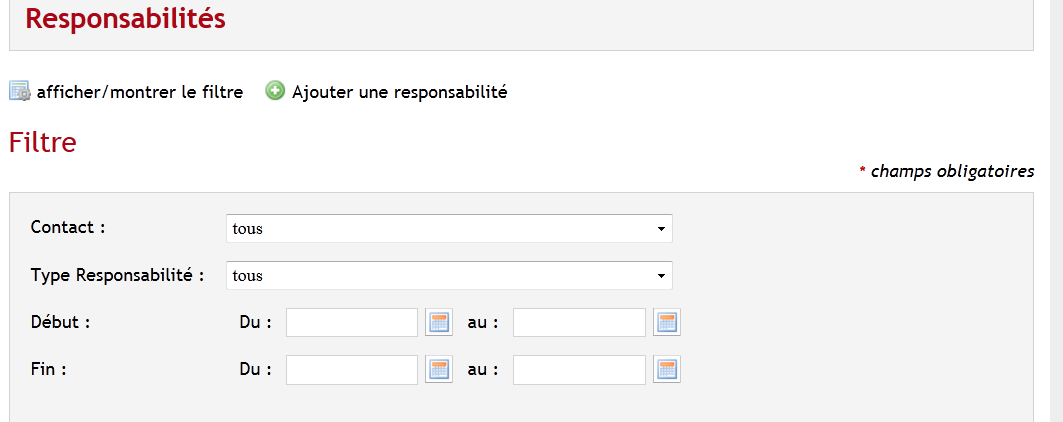Open calendar picker for Fin 'Du' date
The image size is (1063, 422).
(x=439, y=370)
